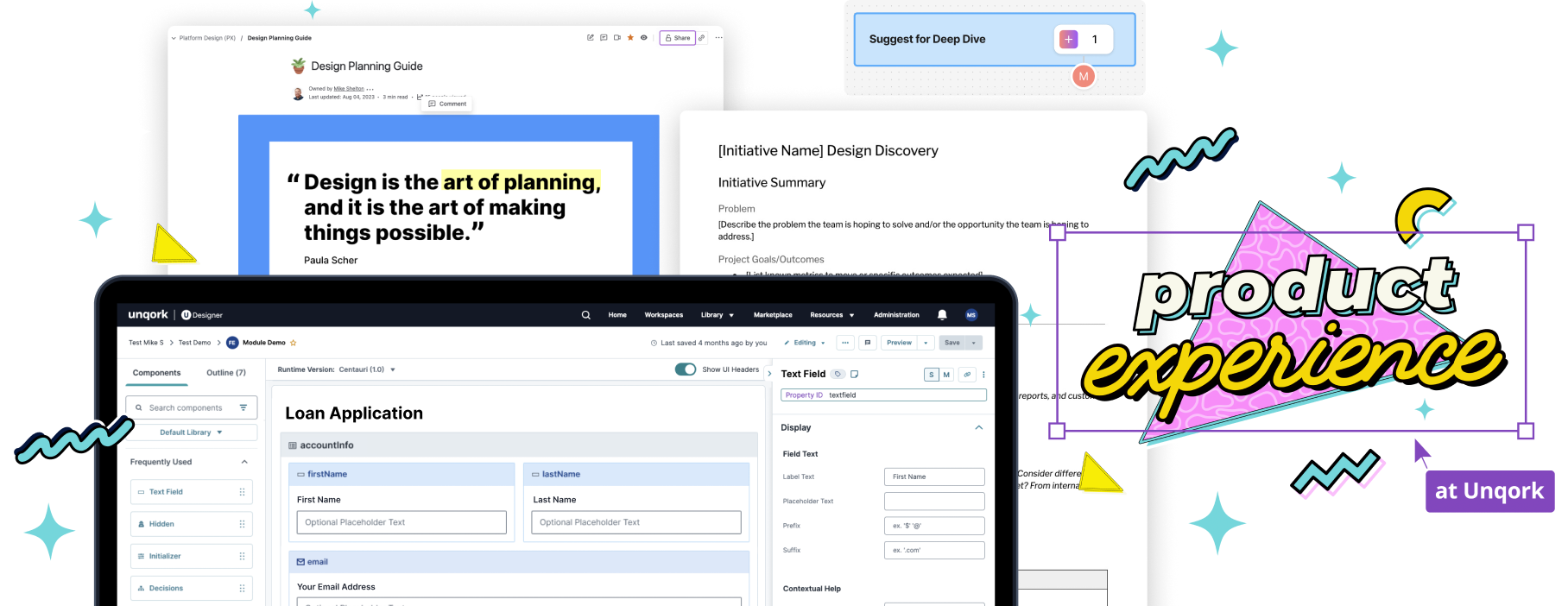Open the Mike Shelton owner link

[x=349, y=89]
